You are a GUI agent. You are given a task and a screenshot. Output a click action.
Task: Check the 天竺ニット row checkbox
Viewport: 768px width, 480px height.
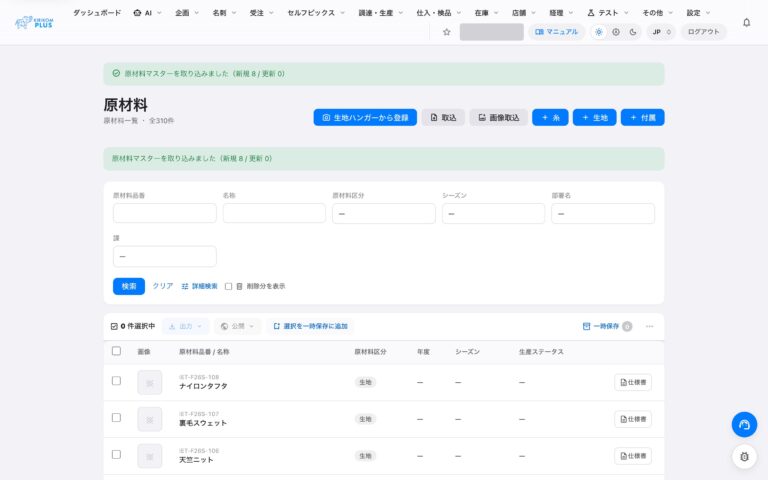[x=116, y=455]
